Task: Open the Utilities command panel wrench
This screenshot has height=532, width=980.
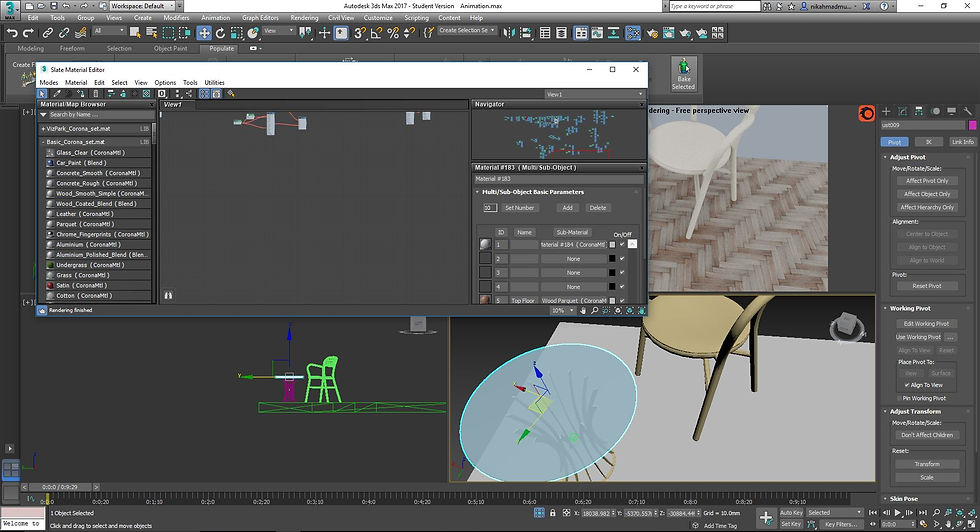Action: (x=968, y=111)
